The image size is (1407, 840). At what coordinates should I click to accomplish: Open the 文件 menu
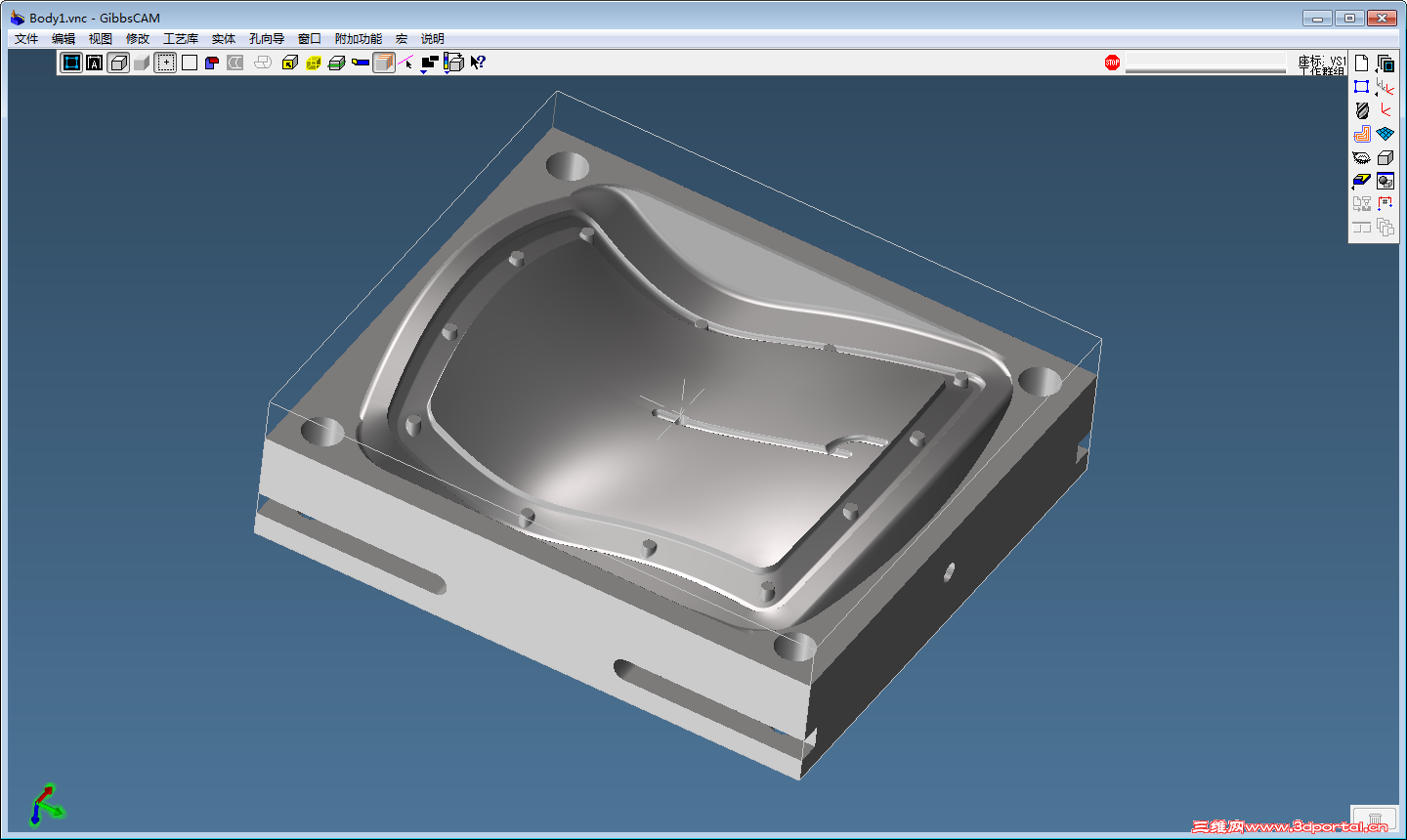pos(26,39)
